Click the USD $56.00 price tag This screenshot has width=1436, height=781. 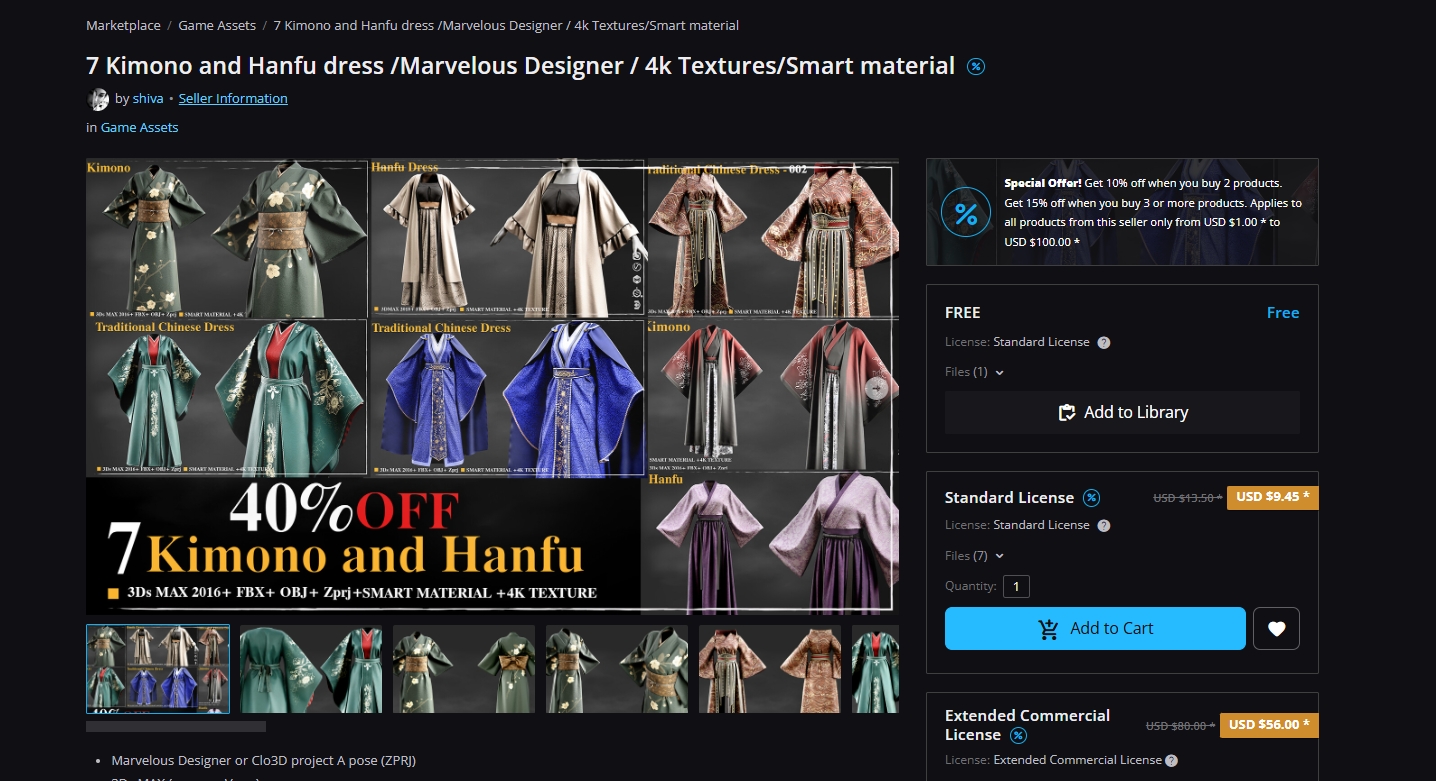point(1269,725)
